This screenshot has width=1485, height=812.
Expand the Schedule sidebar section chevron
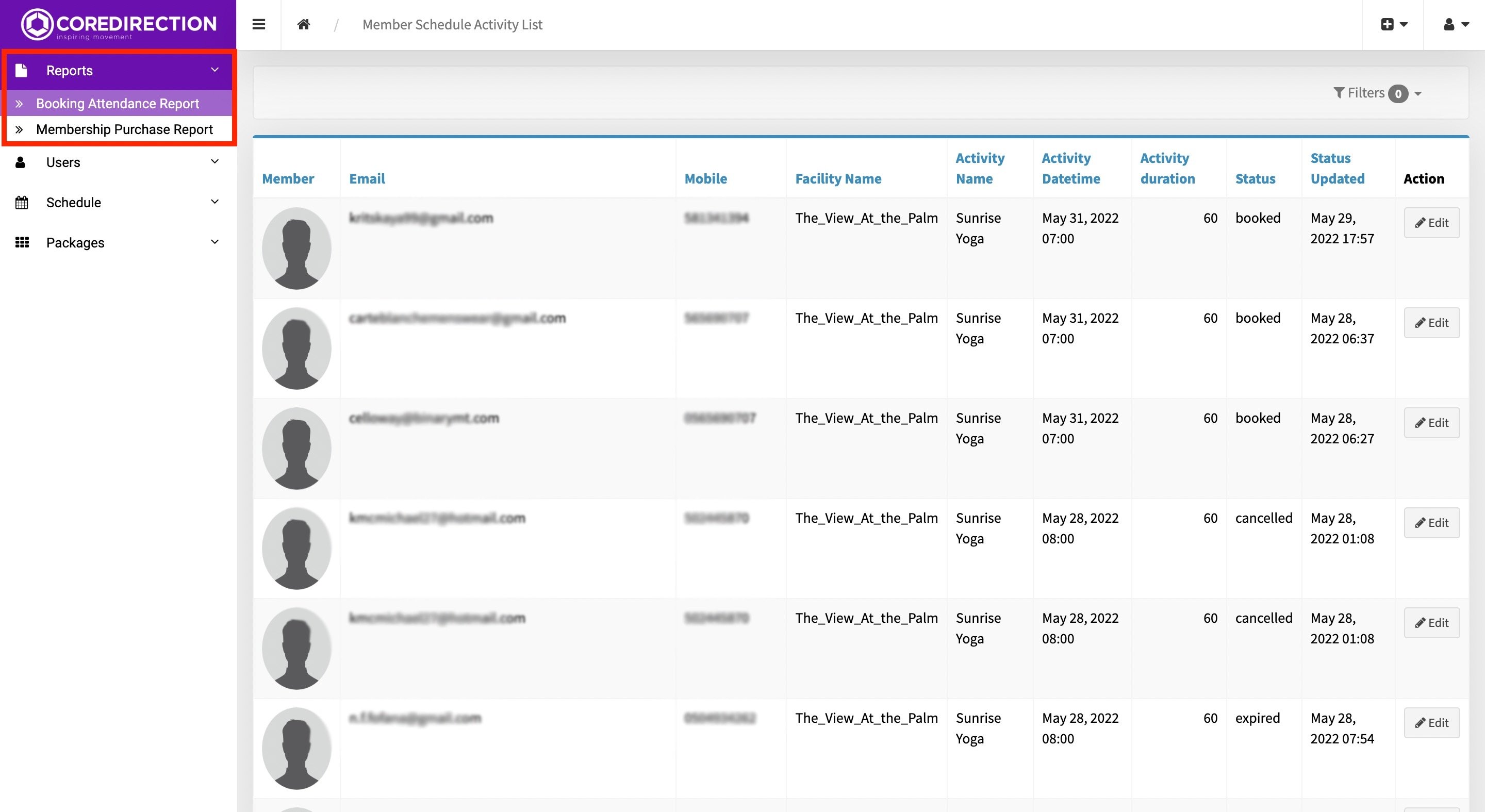tap(215, 202)
